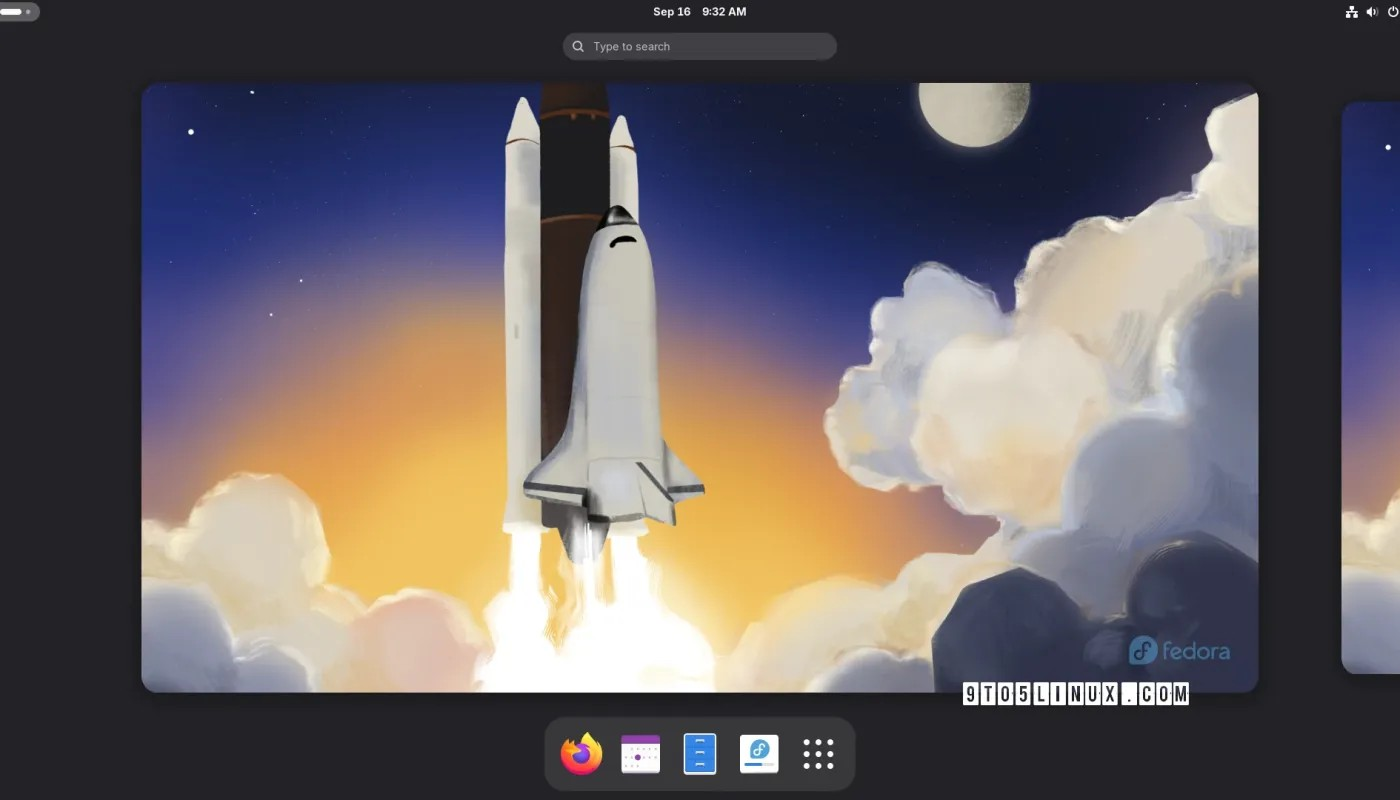Open the Files application
The image size is (1400, 800).
tap(699, 753)
